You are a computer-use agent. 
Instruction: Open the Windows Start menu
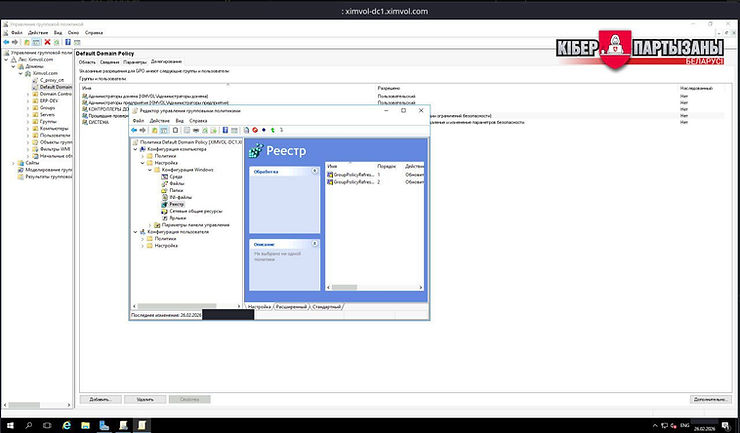[10, 425]
